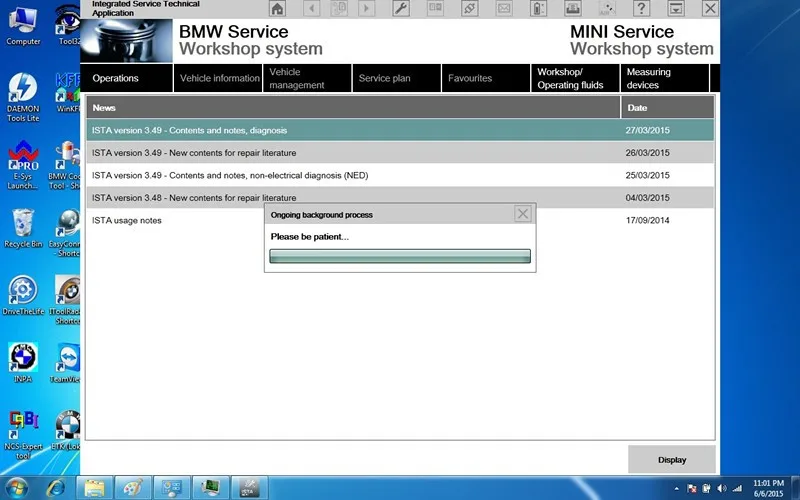Screen dimensions: 800x500
Task: Click the Display button
Action: tap(672, 460)
